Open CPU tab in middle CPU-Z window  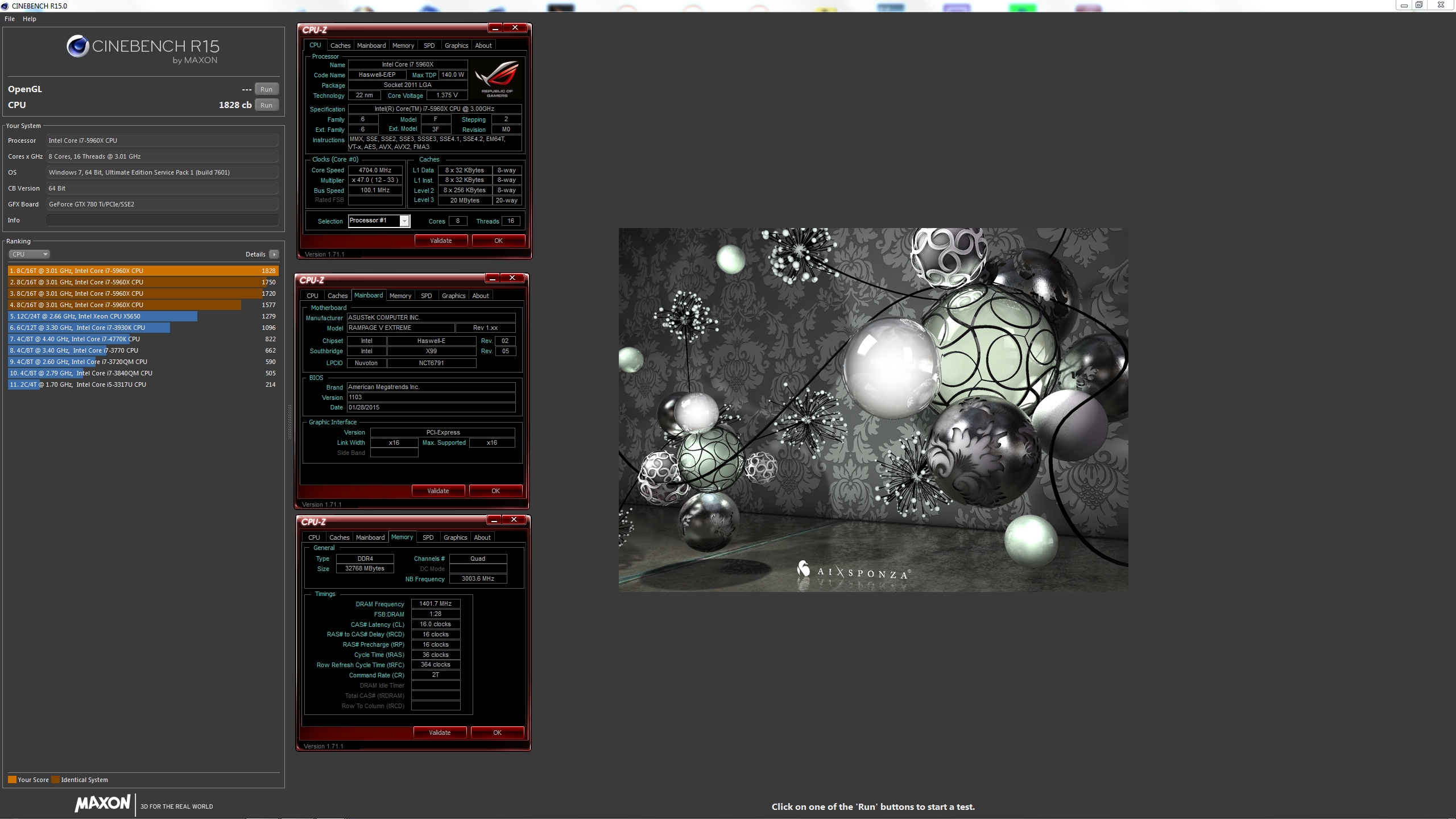click(x=313, y=296)
